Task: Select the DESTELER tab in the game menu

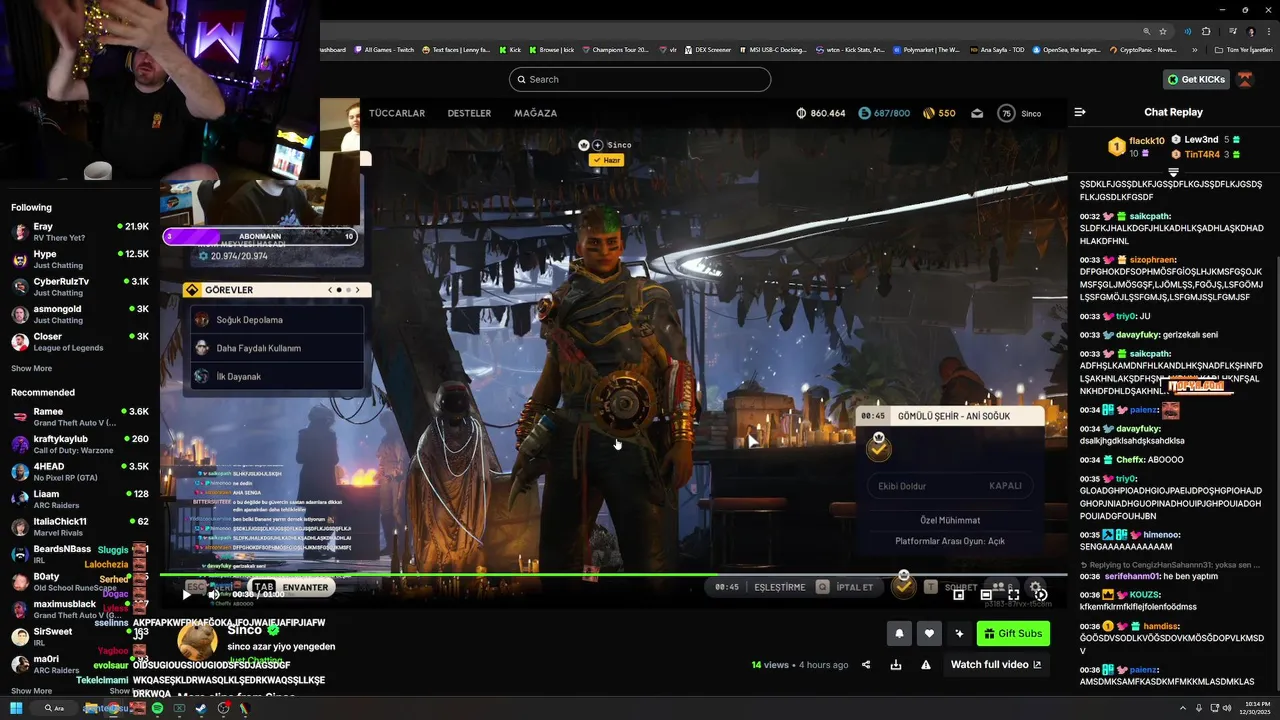Action: pyautogui.click(x=469, y=113)
